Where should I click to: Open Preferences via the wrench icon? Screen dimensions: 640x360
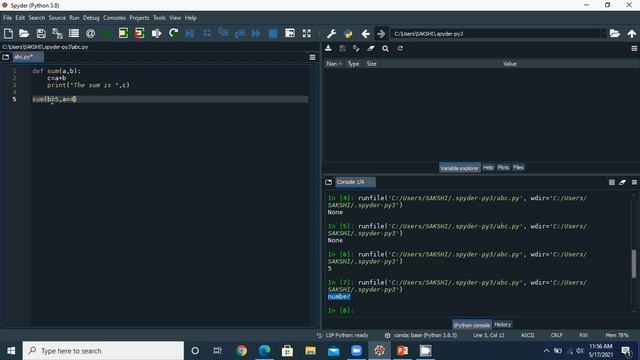pos(331,33)
